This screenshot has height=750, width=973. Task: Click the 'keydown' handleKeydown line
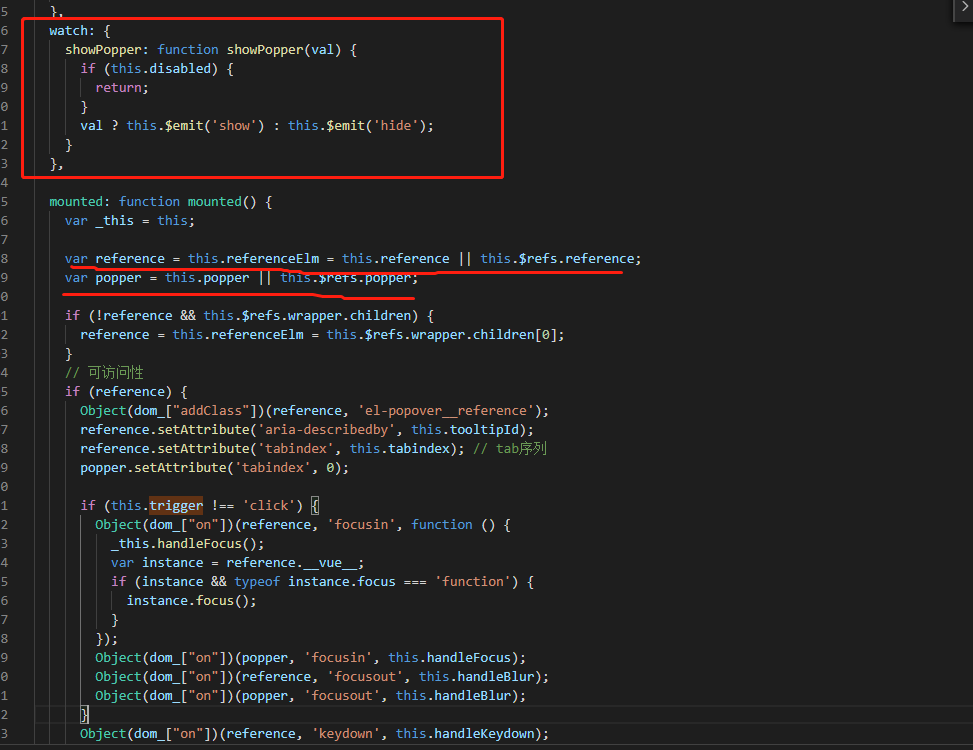(x=315, y=734)
